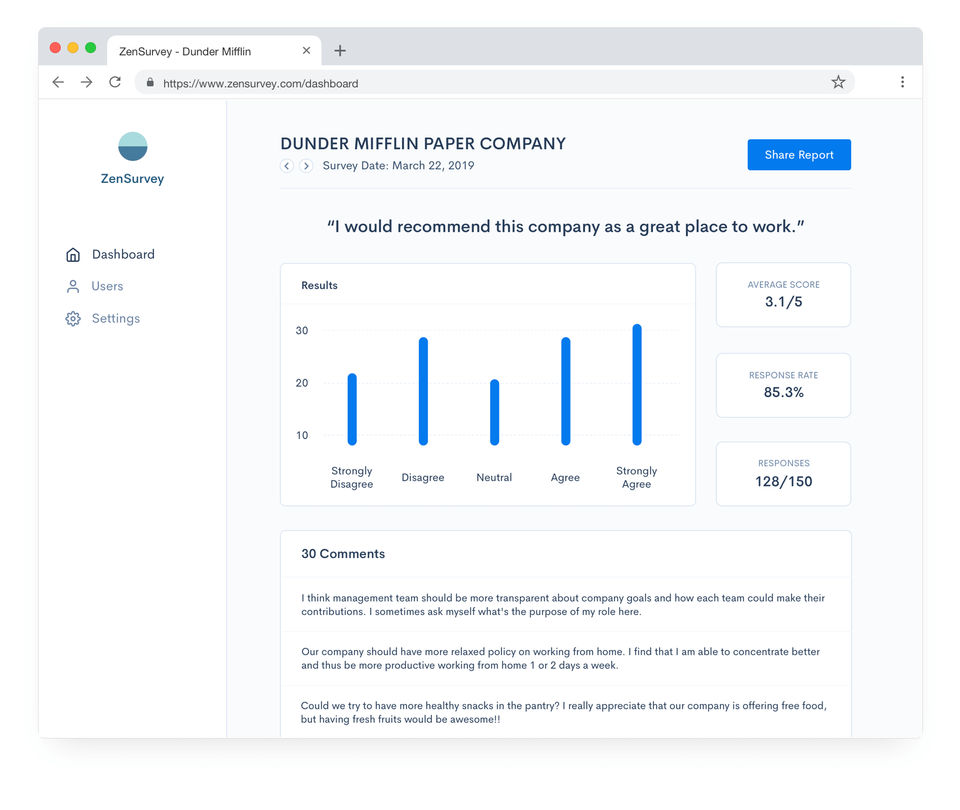Select the Strongly Agree bar
The width and height of the screenshot is (960, 810).
637,384
